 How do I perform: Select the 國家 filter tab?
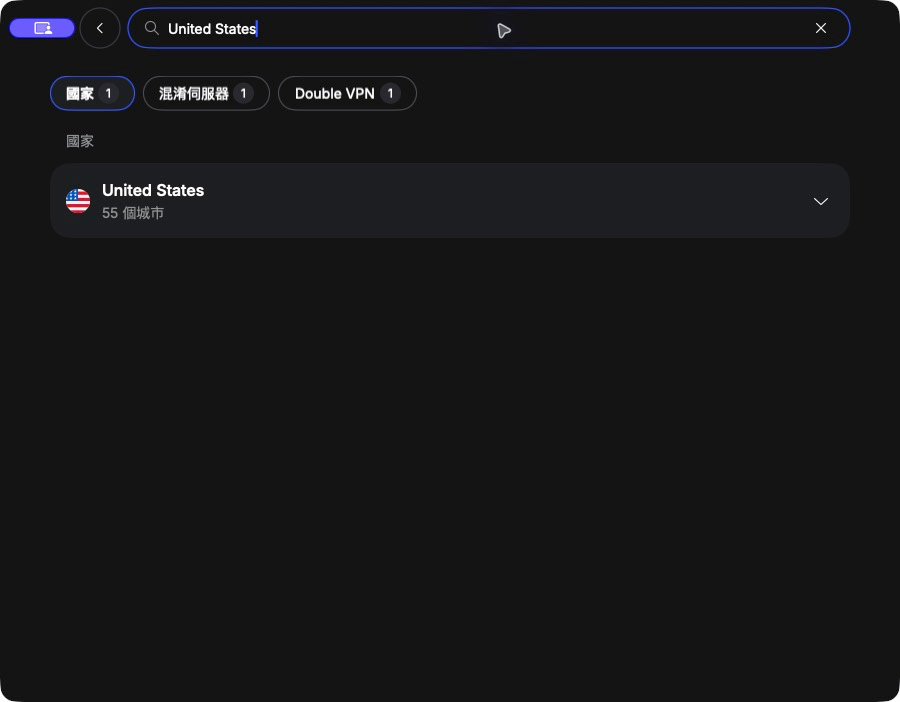[x=92, y=93]
